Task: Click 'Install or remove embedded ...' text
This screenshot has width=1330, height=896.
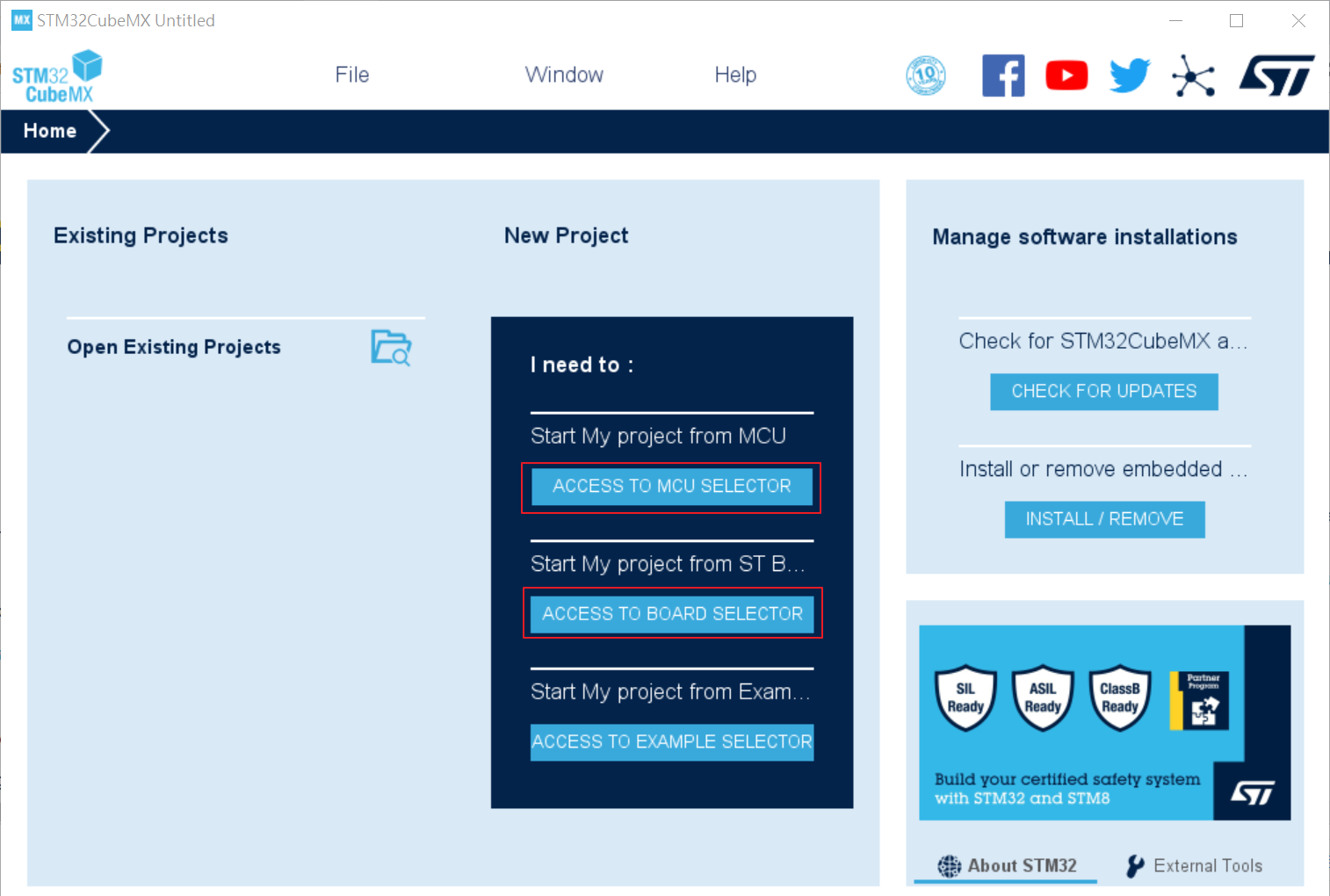Action: tap(1103, 469)
